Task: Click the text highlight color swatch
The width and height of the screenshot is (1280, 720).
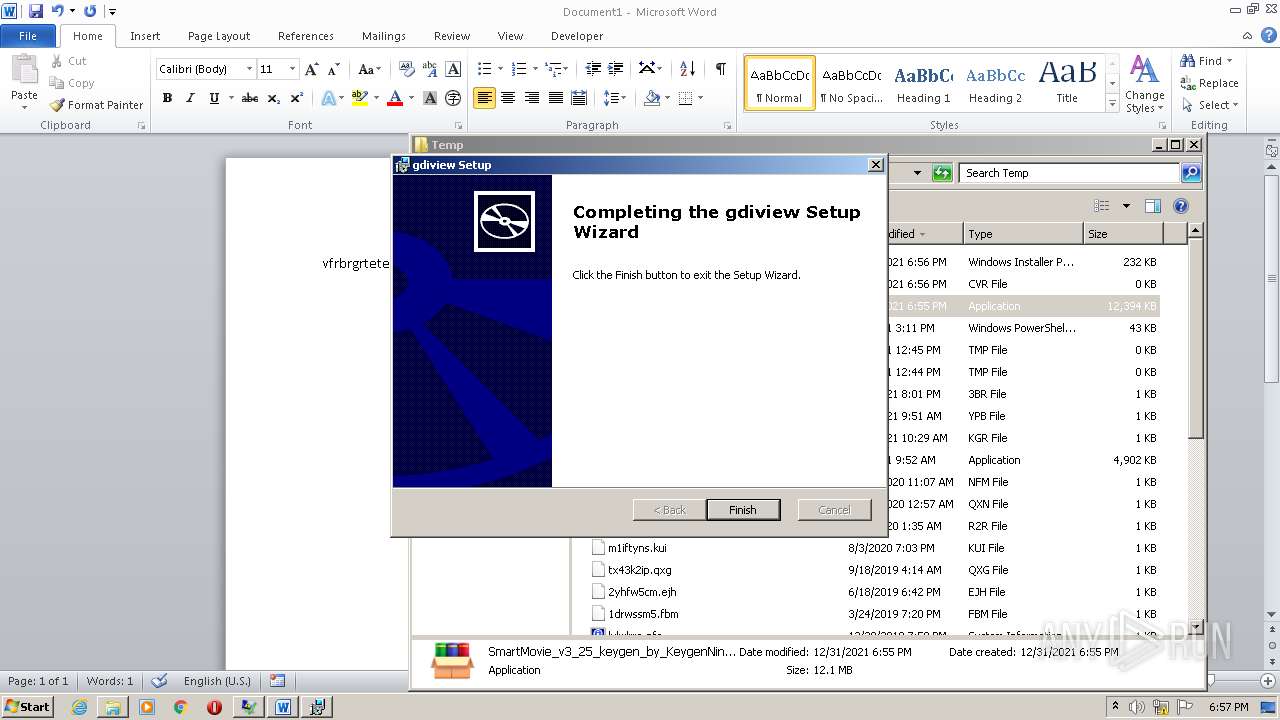Action: tap(360, 98)
